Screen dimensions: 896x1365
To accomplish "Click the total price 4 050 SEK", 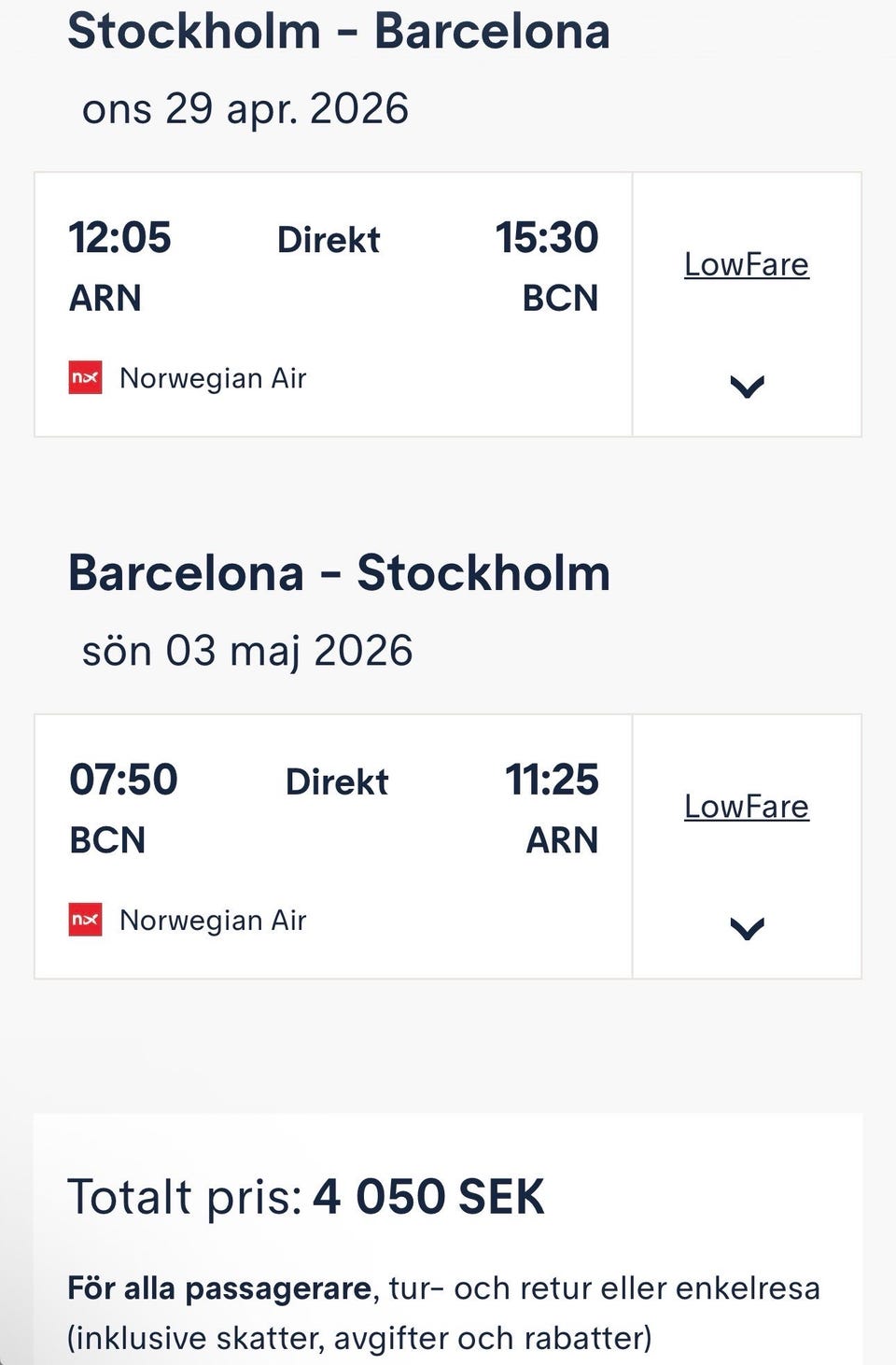I will click(428, 1197).
